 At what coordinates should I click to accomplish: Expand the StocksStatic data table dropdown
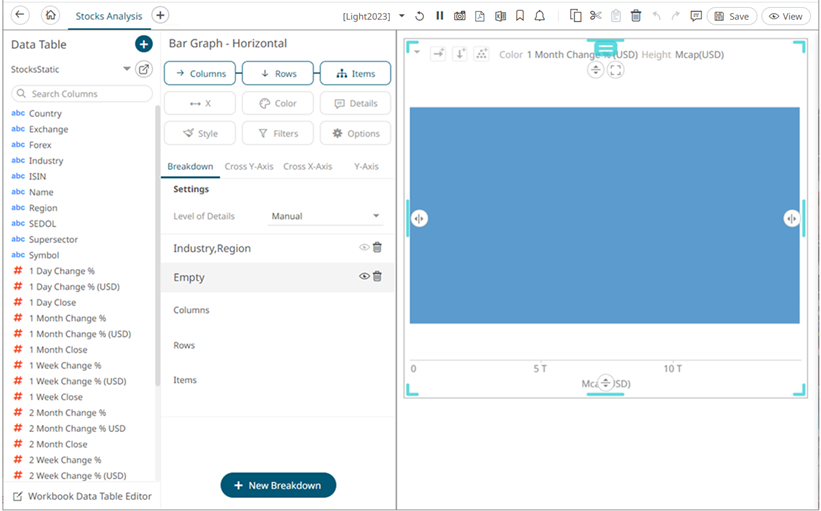point(127,69)
